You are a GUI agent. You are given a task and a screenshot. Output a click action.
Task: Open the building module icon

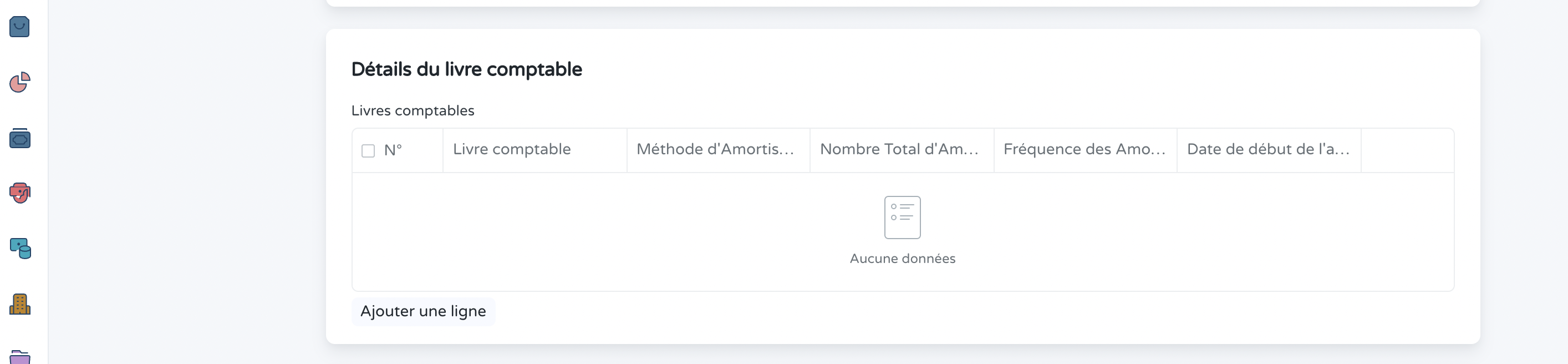pyautogui.click(x=19, y=304)
